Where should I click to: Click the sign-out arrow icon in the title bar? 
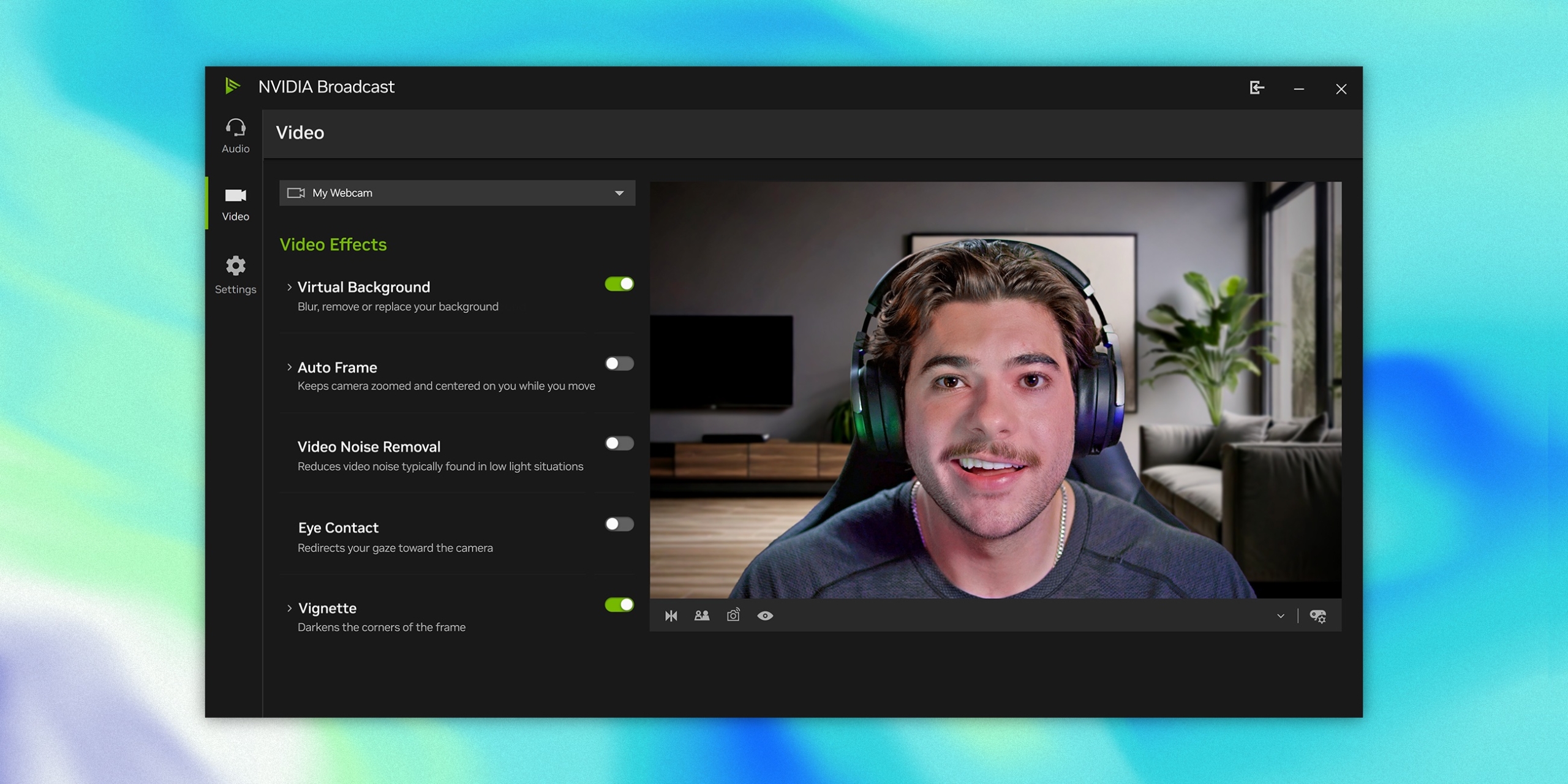pyautogui.click(x=1256, y=88)
